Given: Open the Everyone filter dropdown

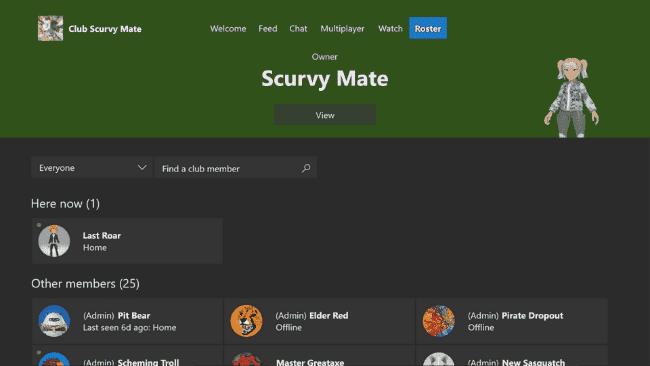Looking at the screenshot, I should [x=92, y=167].
